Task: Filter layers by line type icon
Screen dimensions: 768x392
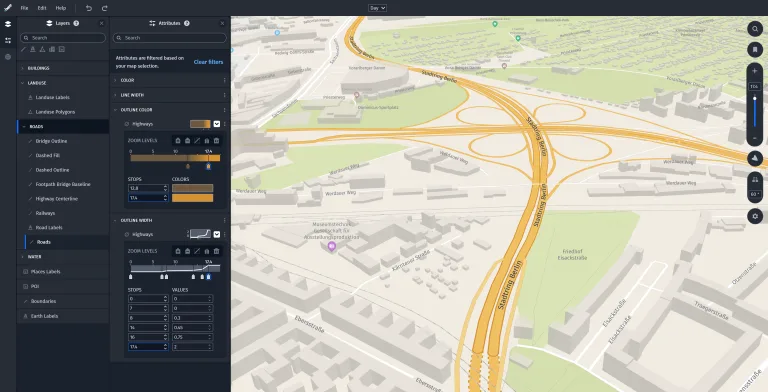Action: pyautogui.click(x=23, y=49)
